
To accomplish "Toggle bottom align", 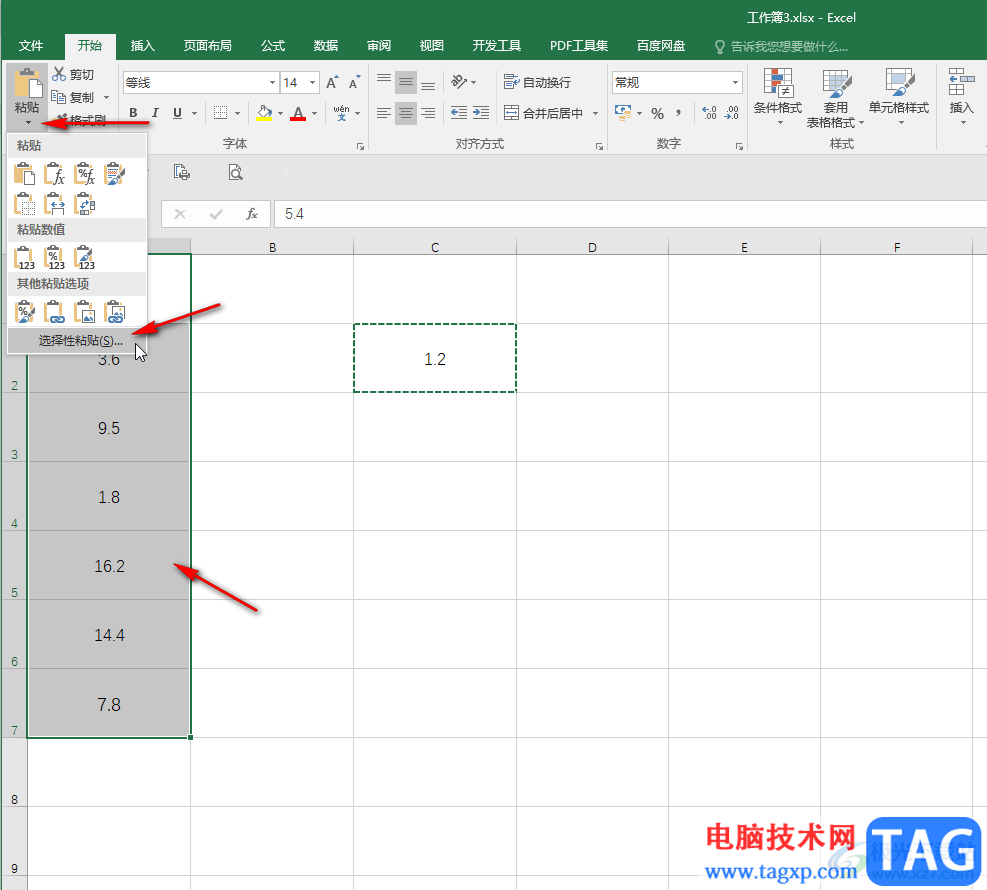I will pyautogui.click(x=428, y=82).
